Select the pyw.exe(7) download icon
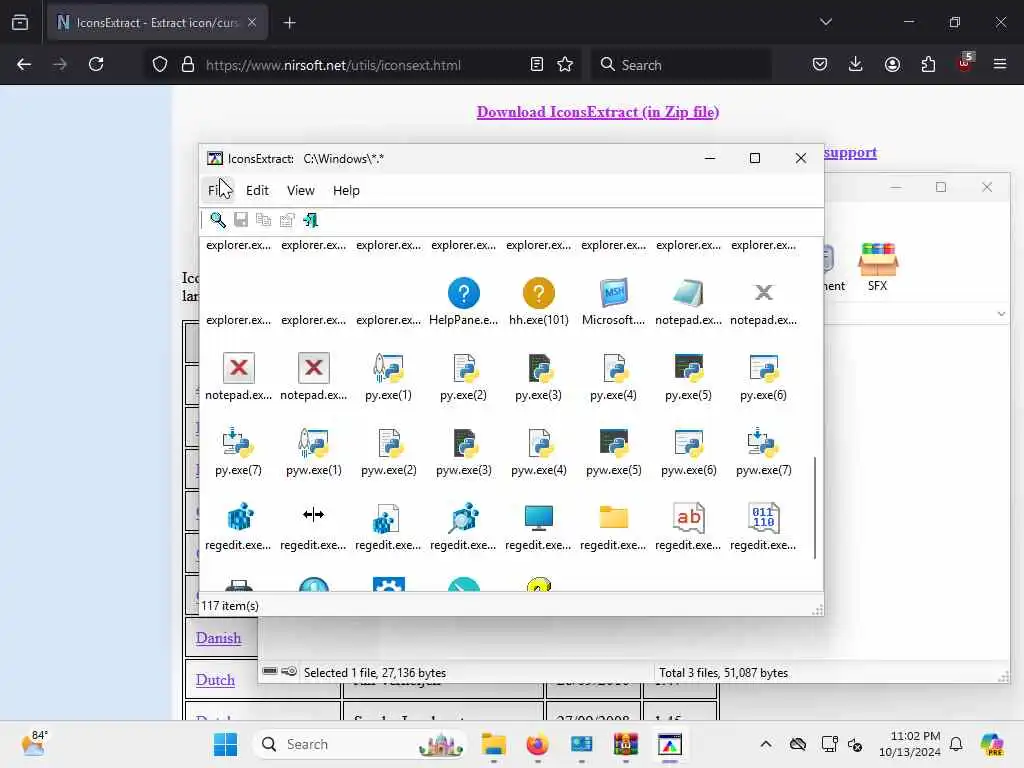1024x768 pixels. (x=763, y=443)
